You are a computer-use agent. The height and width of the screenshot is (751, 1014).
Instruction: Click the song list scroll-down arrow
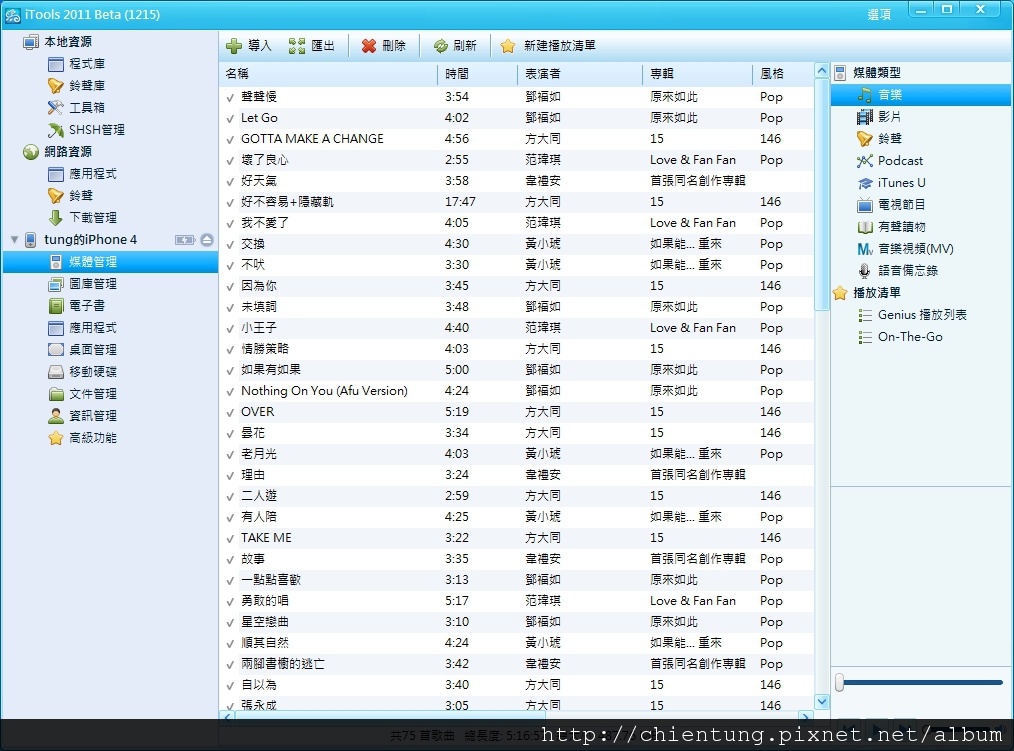tap(821, 701)
